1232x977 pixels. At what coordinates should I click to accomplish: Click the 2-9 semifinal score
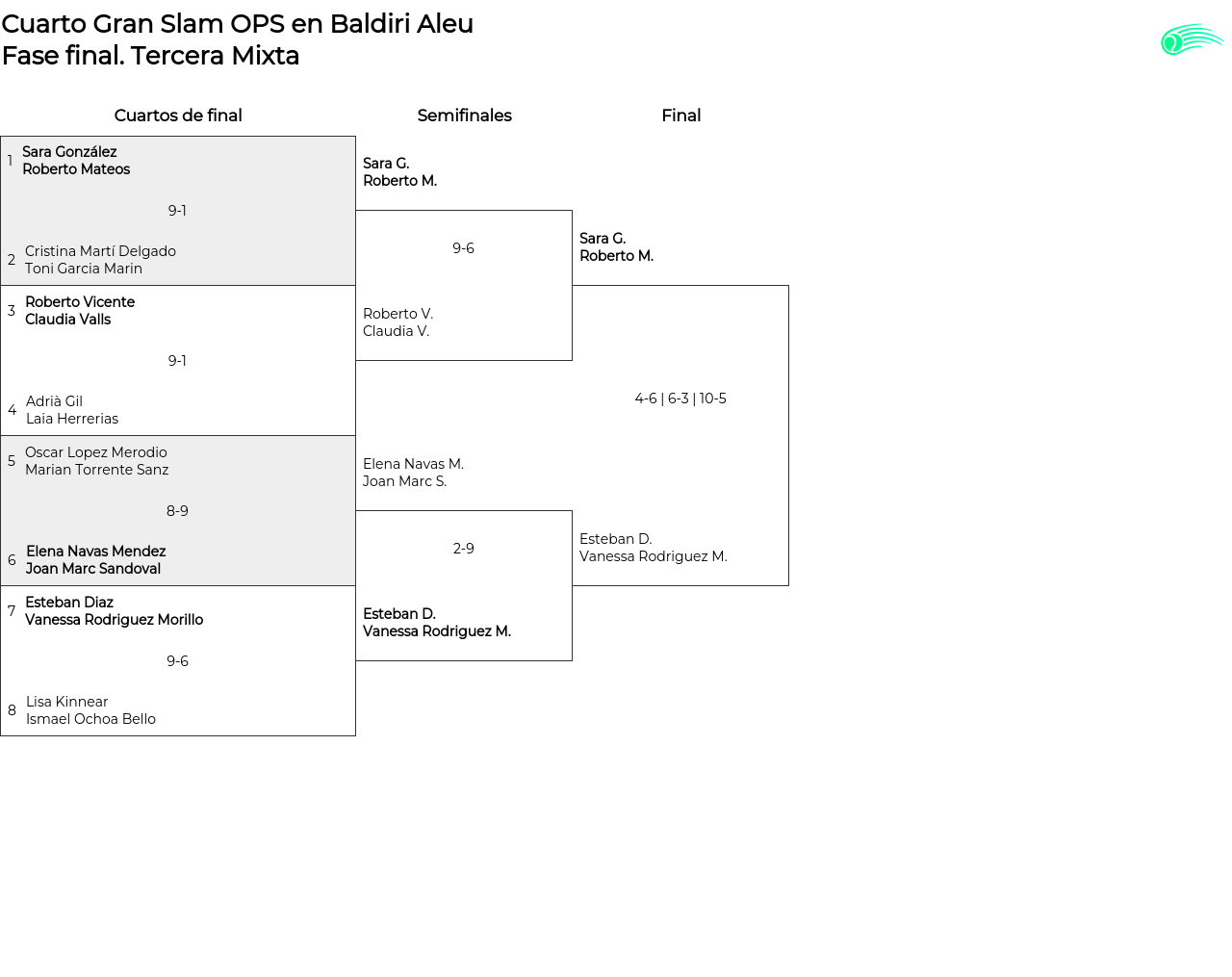pyautogui.click(x=463, y=549)
